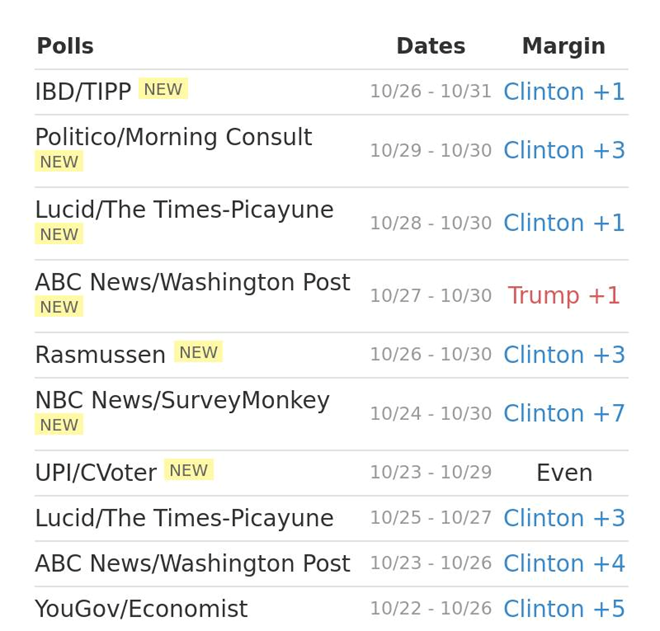Click the 10/24 - 10/30 date range
This screenshot has height=631, width=660.
(x=430, y=414)
